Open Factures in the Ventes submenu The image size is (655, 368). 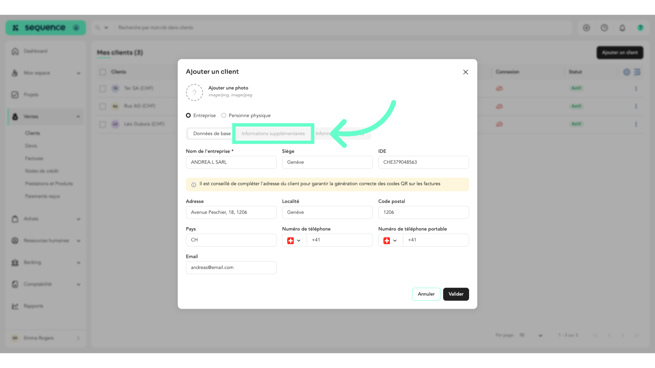pos(34,158)
